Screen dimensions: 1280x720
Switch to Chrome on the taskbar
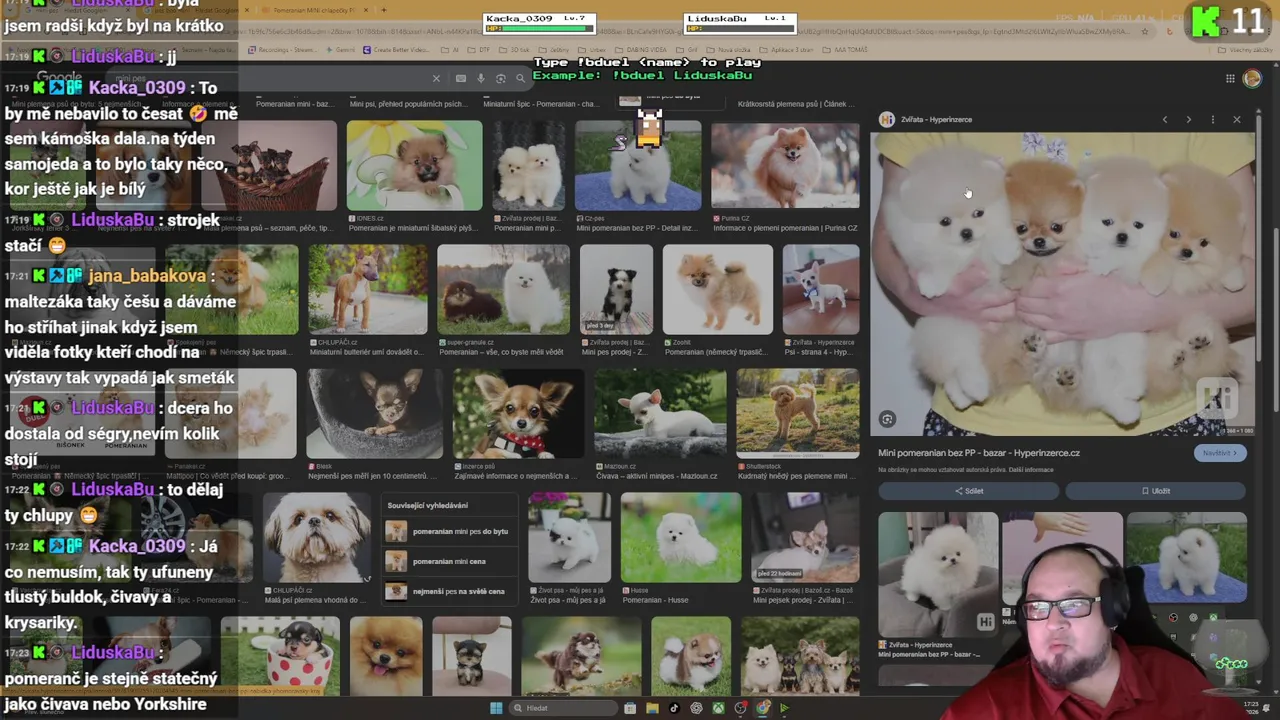tap(762, 708)
